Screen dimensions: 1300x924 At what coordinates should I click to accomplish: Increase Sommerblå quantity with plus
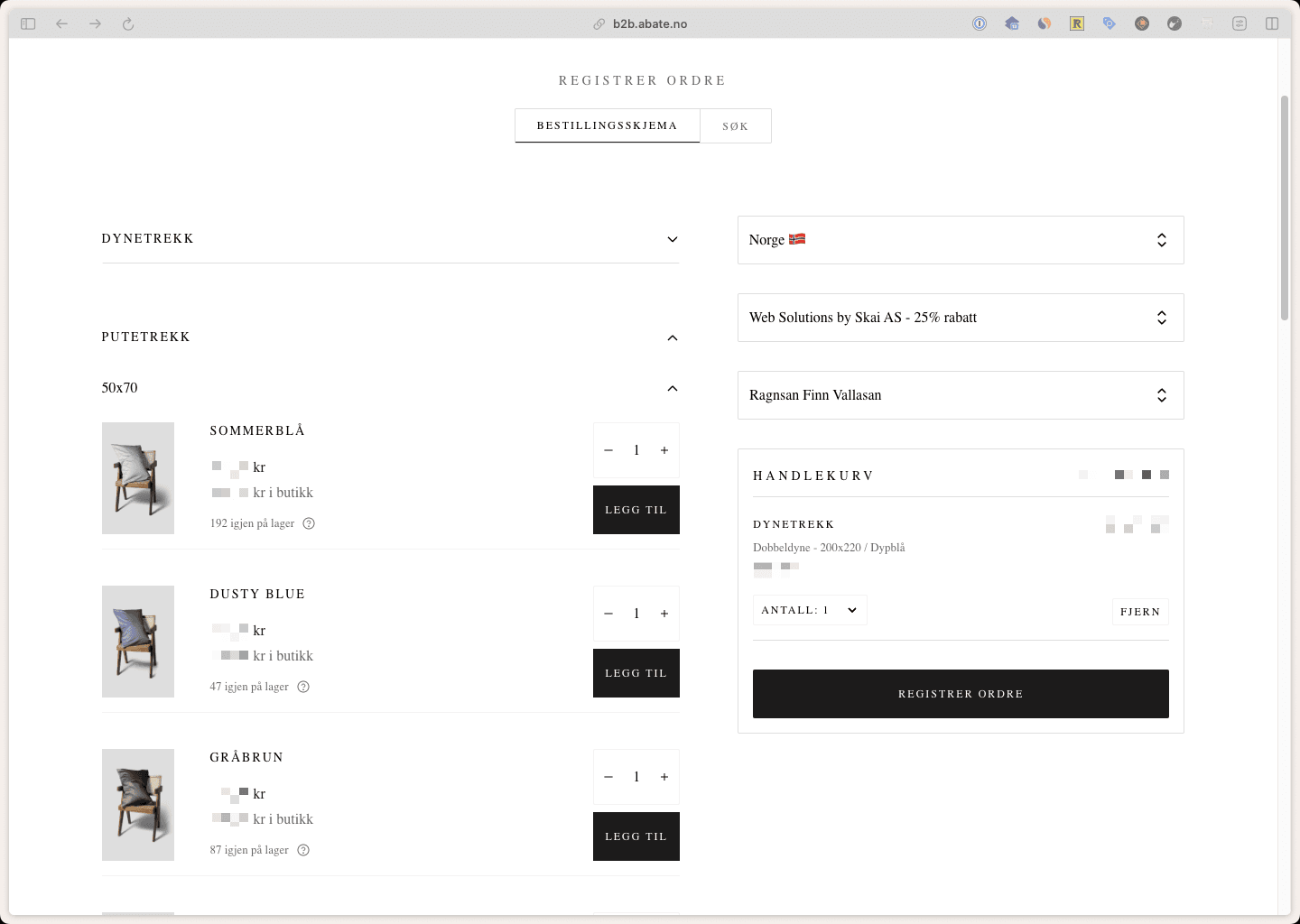tap(664, 450)
